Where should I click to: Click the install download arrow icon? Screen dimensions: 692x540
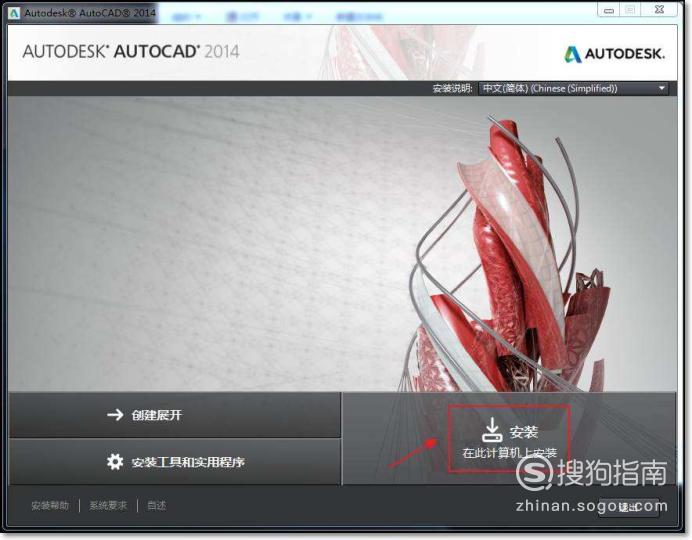492,430
